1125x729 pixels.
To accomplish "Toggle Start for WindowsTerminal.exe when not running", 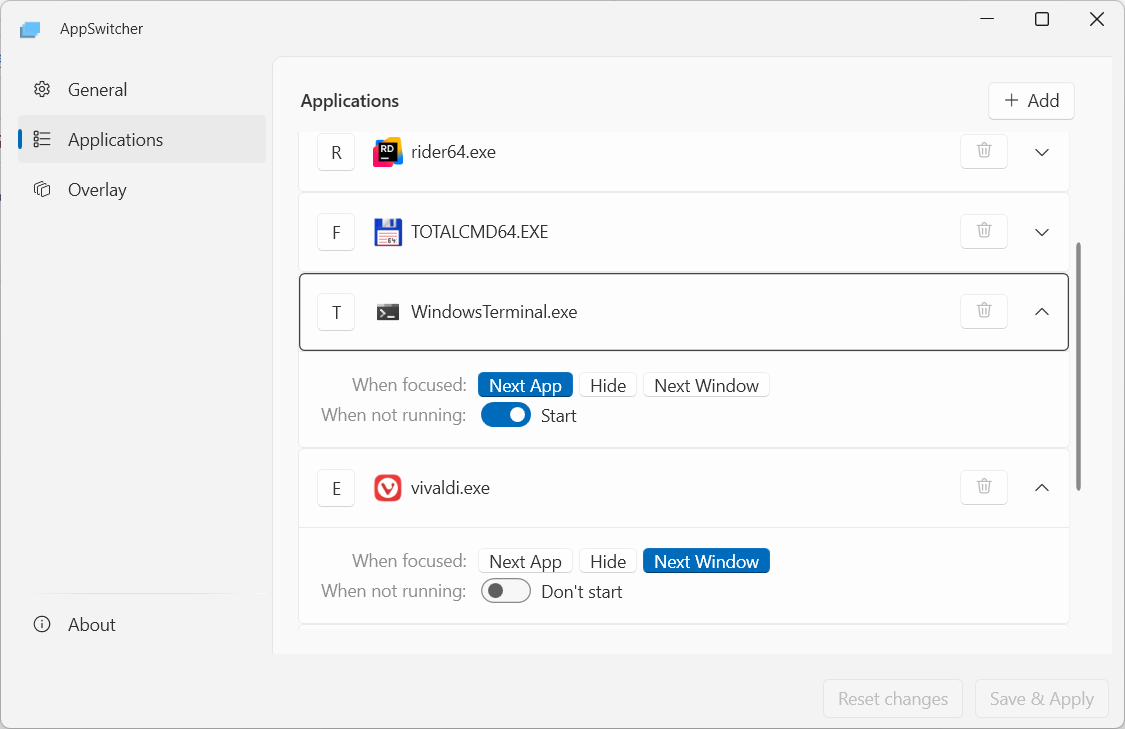I will (x=506, y=414).
